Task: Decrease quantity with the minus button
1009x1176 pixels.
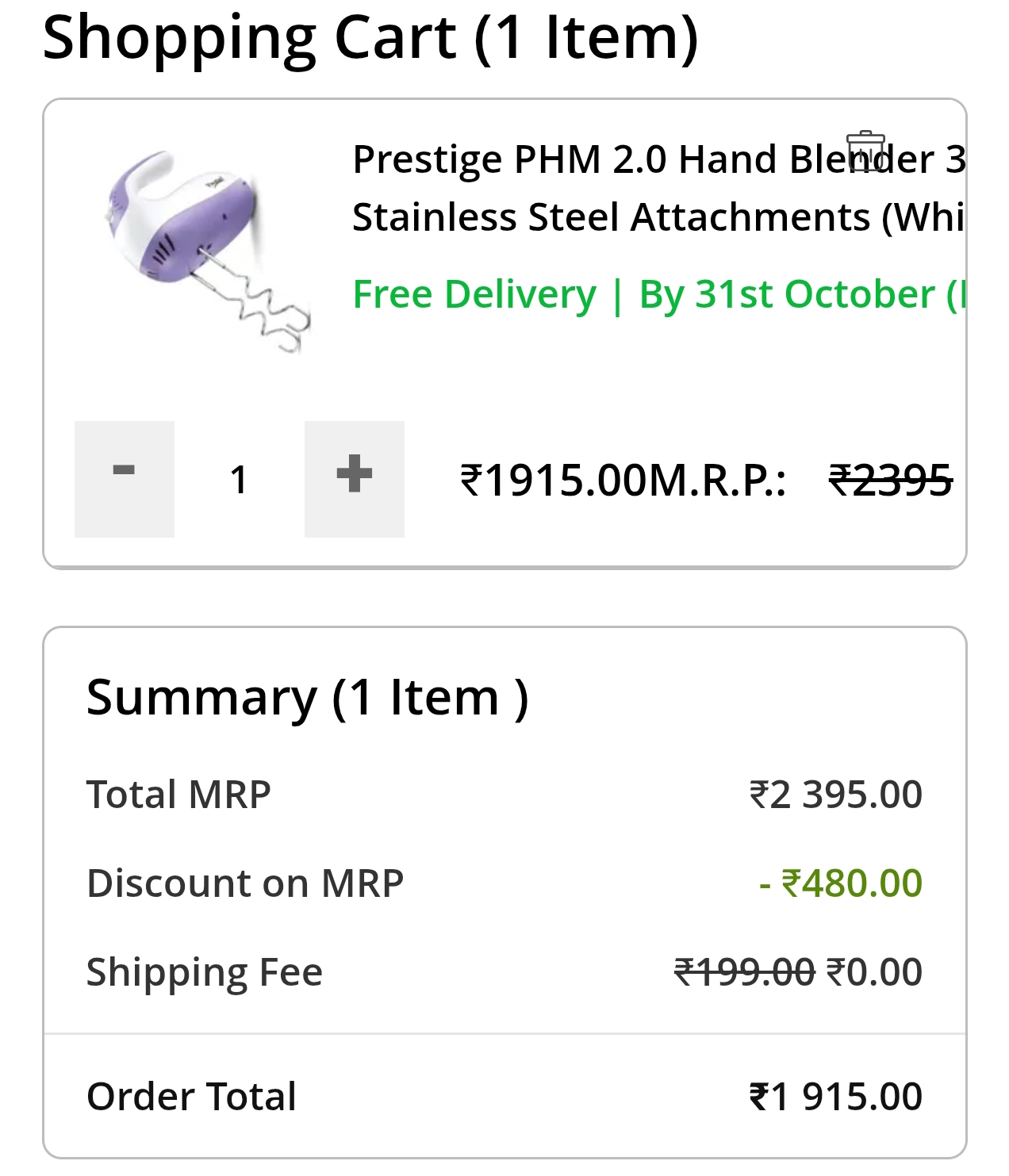Action: [x=125, y=479]
